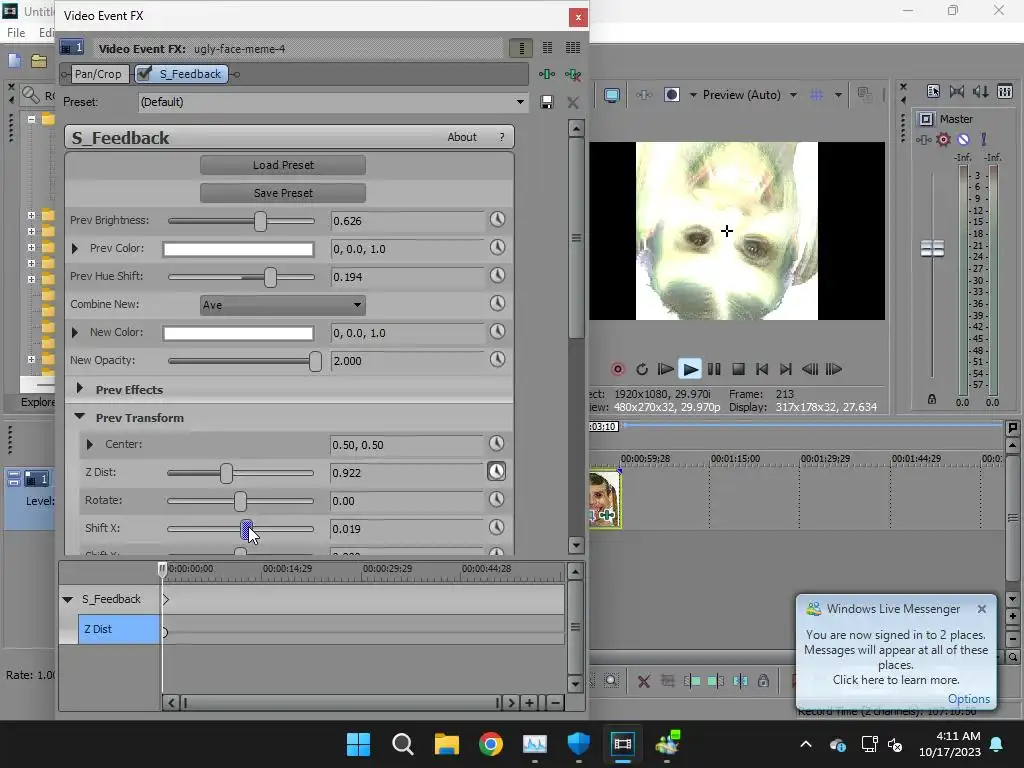Click the Remove Selected Plug-In icon
Viewport: 1024px width, 768px height.
[x=573, y=74]
